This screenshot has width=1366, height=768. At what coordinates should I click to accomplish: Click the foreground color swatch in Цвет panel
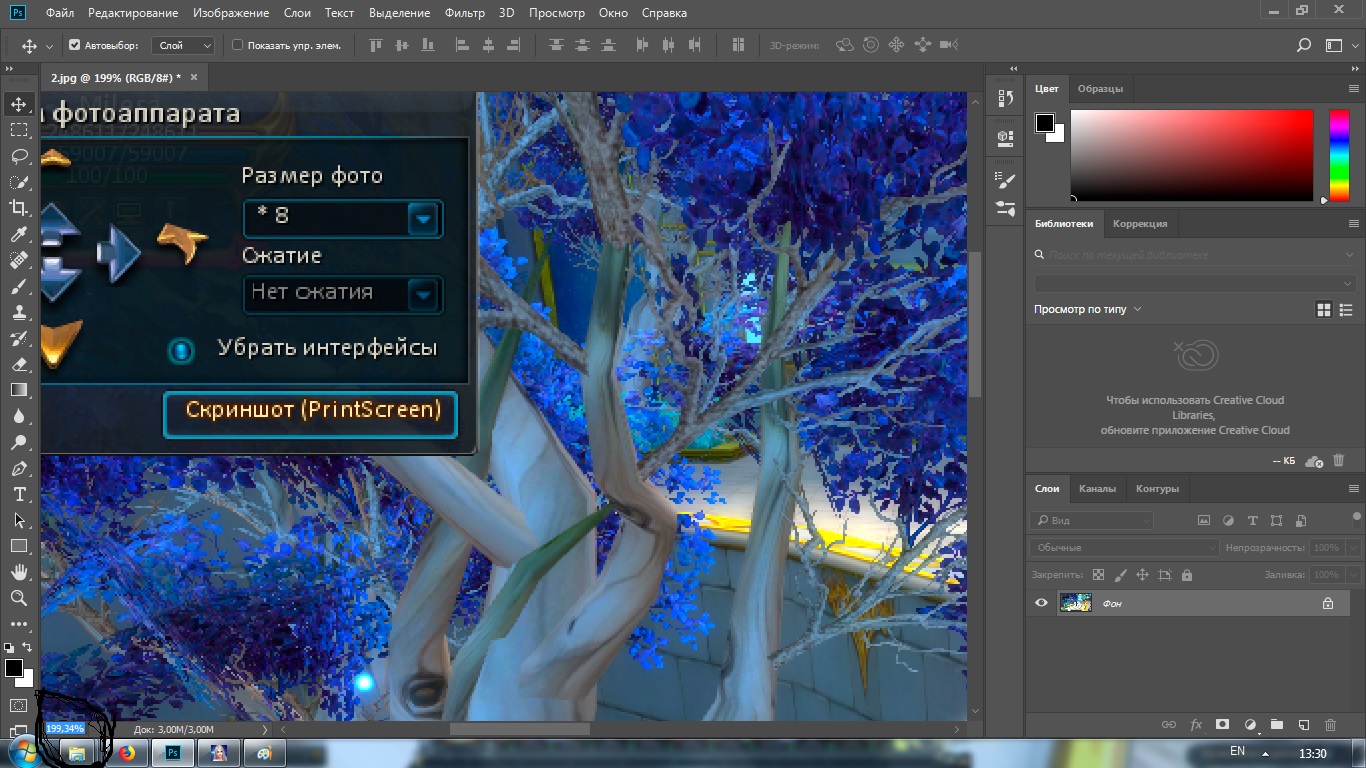coord(1045,123)
